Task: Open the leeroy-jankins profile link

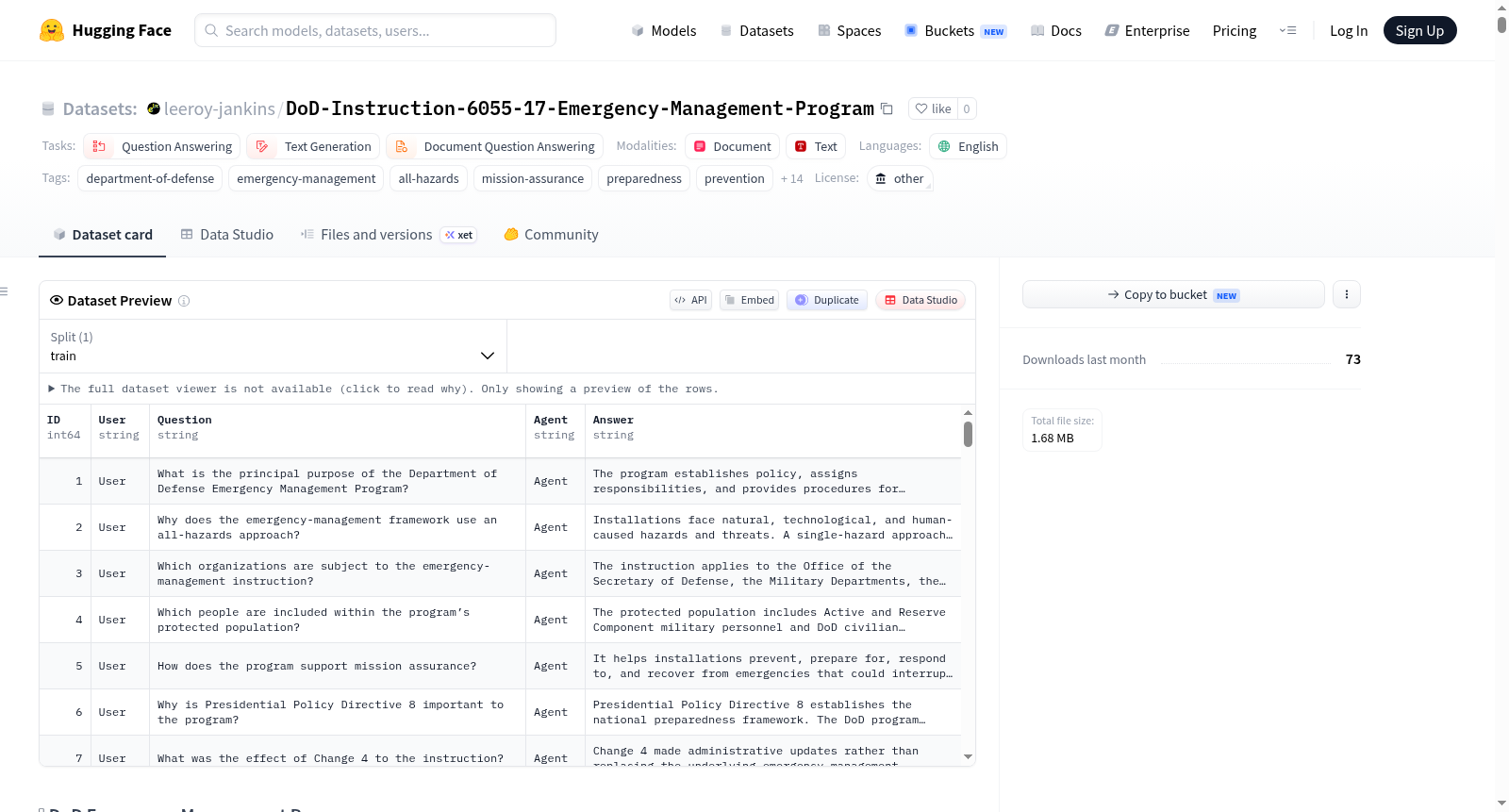Action: tap(220, 108)
